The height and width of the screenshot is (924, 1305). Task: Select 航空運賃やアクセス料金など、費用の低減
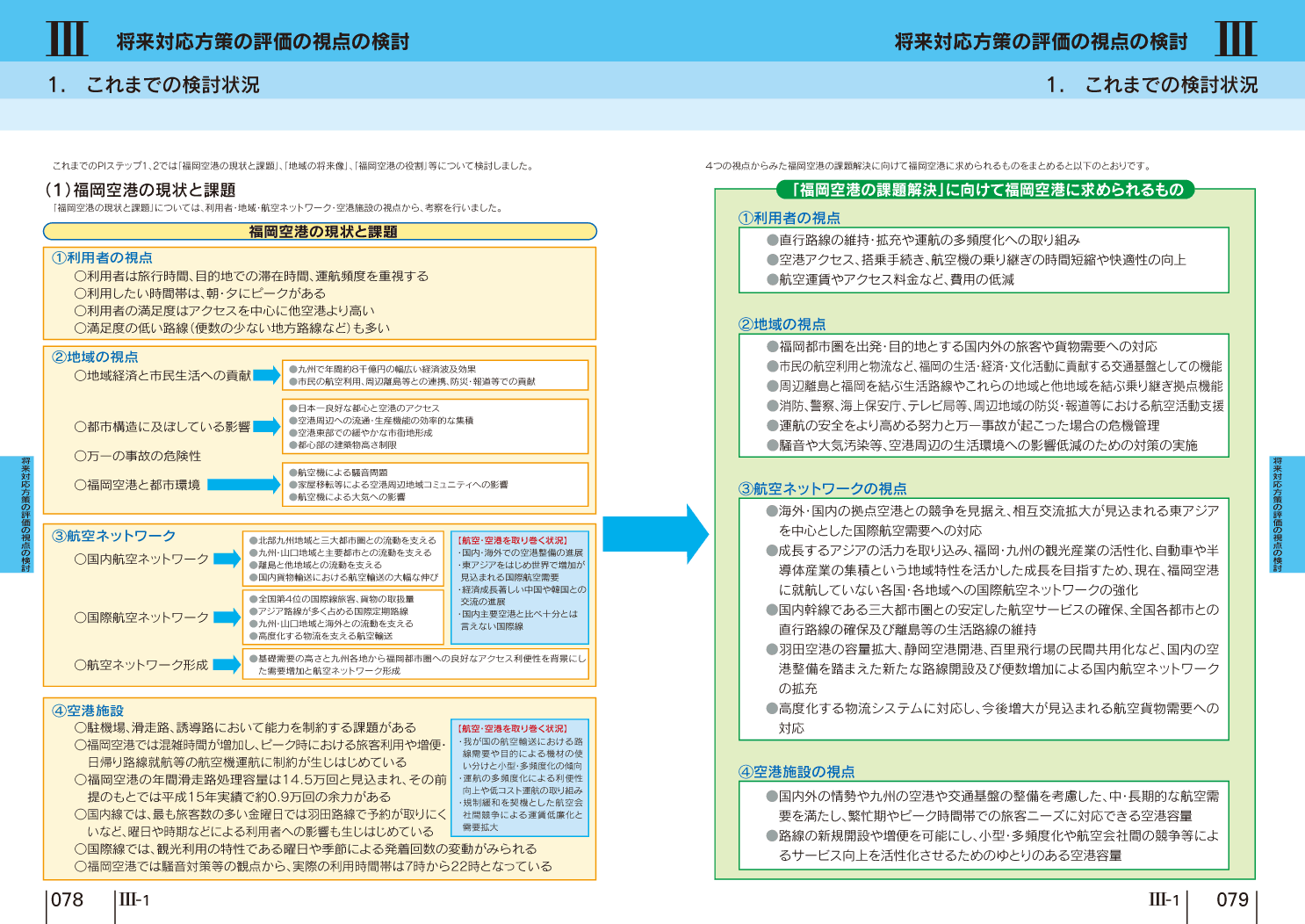pos(890,279)
